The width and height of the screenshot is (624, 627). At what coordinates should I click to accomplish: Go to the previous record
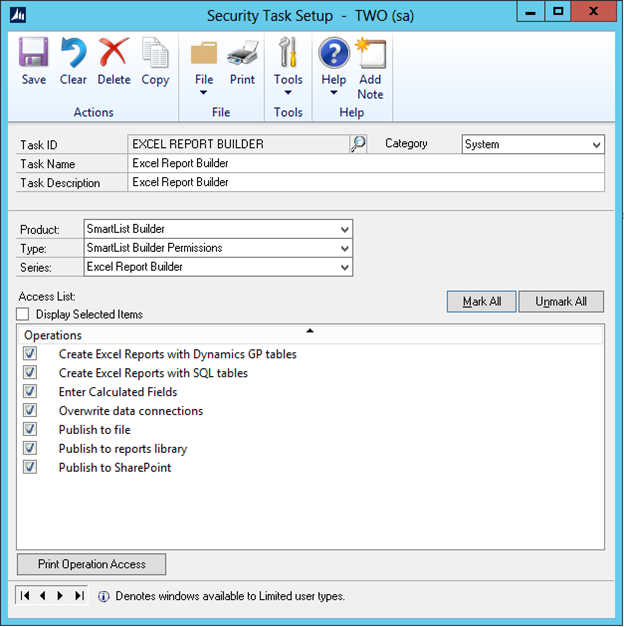click(x=42, y=596)
